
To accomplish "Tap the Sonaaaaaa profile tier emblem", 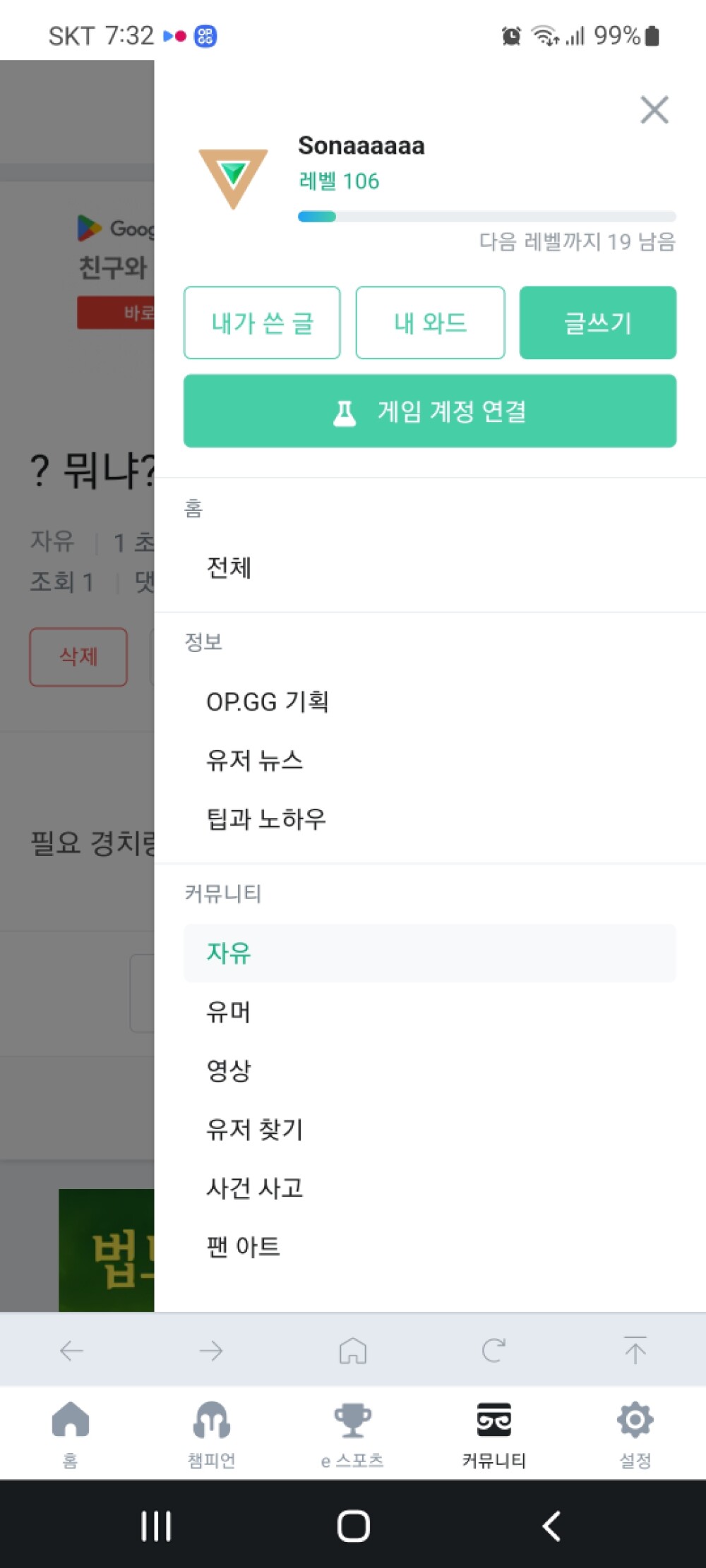I will (233, 178).
